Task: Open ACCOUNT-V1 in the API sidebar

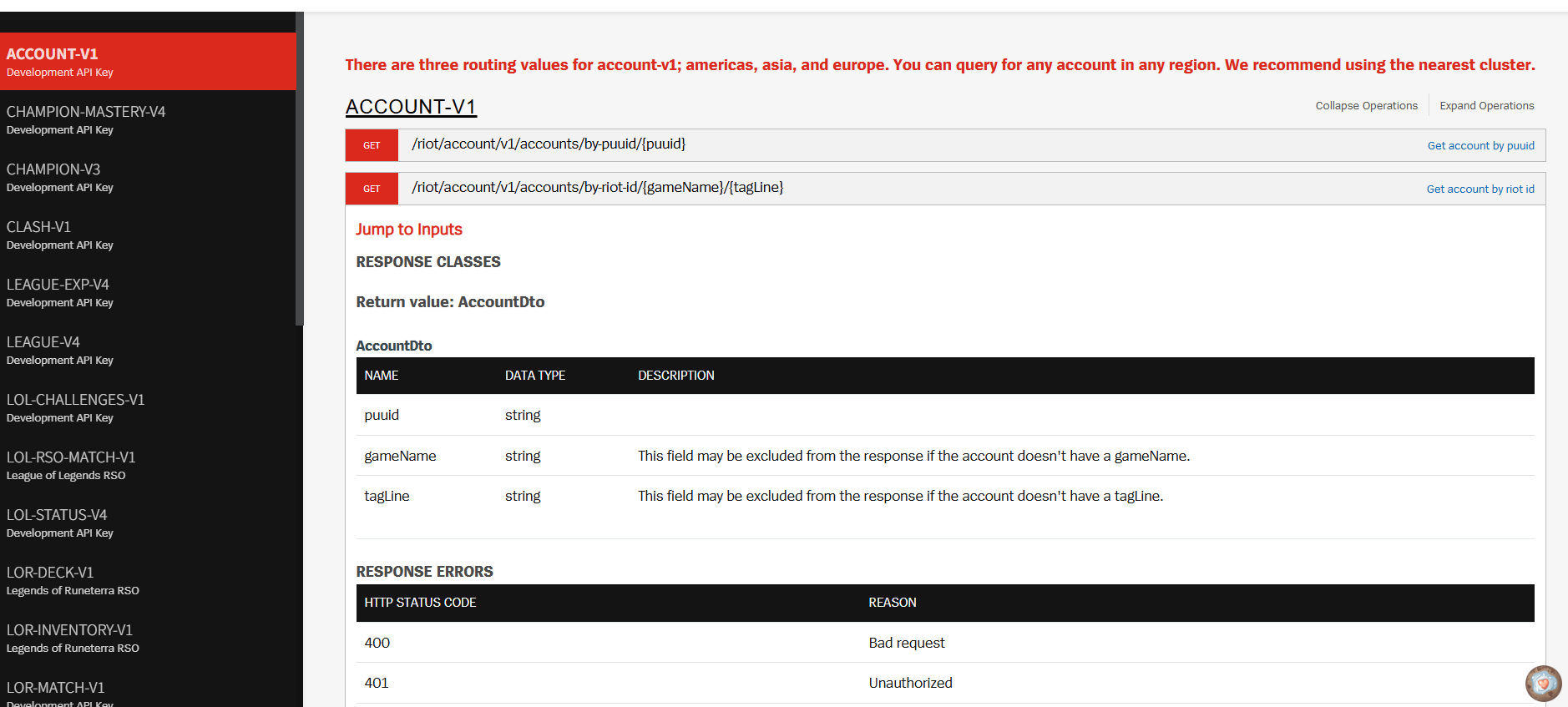Action: point(148,62)
